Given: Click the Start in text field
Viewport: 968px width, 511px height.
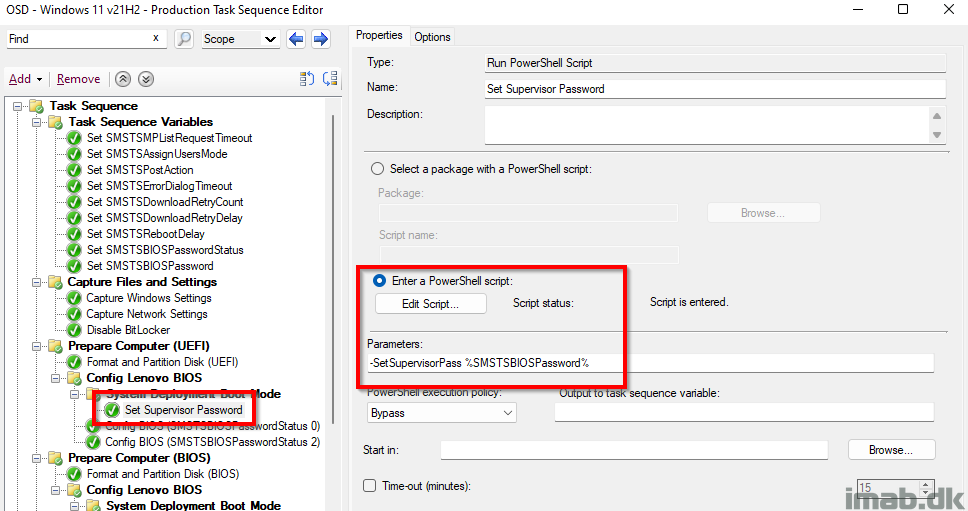Looking at the screenshot, I should 634,450.
